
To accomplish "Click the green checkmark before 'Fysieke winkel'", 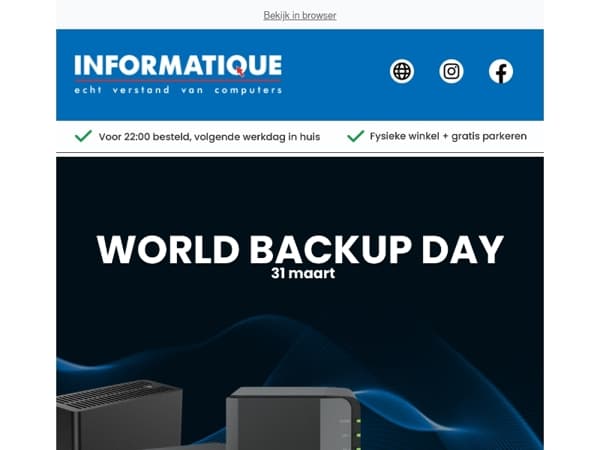I will (355, 136).
